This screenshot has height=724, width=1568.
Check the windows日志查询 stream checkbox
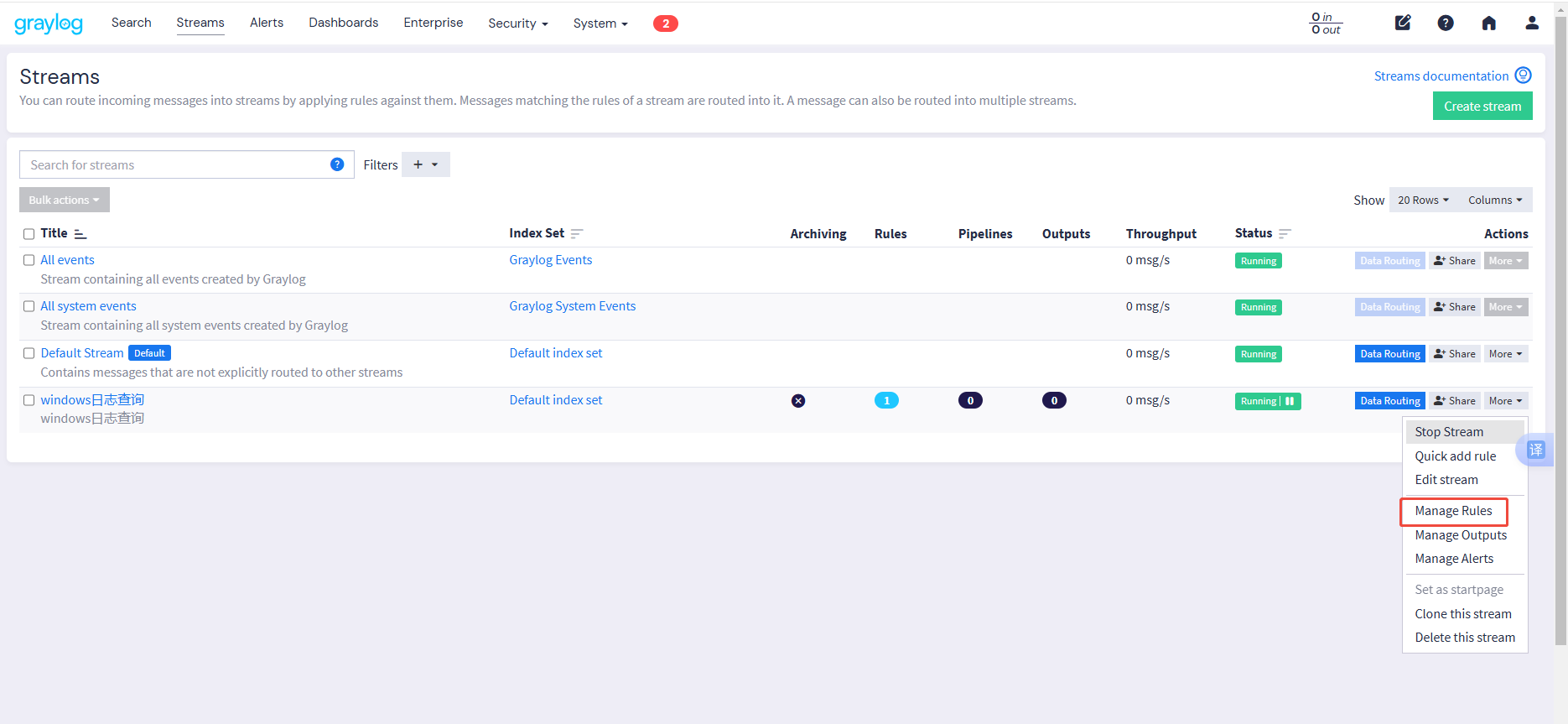coord(29,400)
